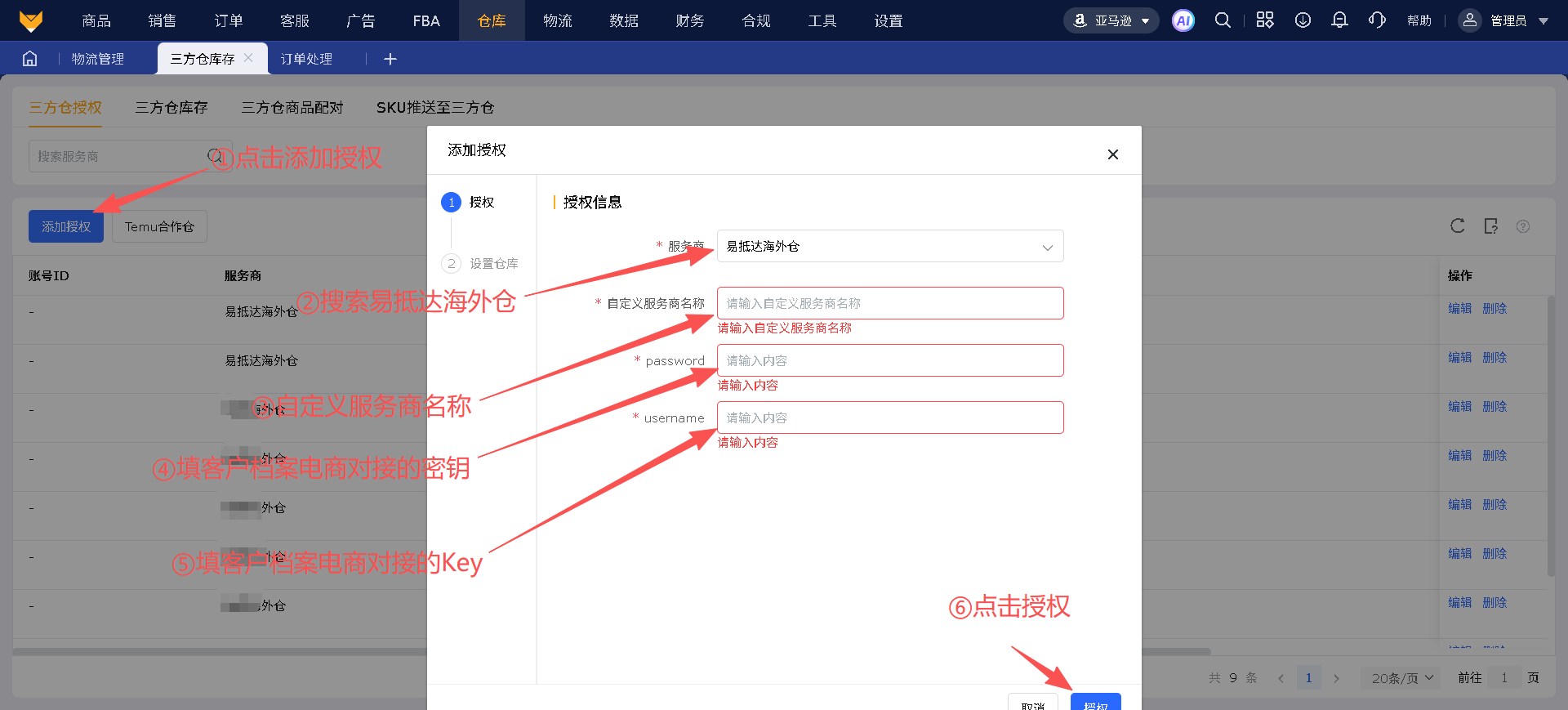Open the 商品 menu

[x=96, y=20]
